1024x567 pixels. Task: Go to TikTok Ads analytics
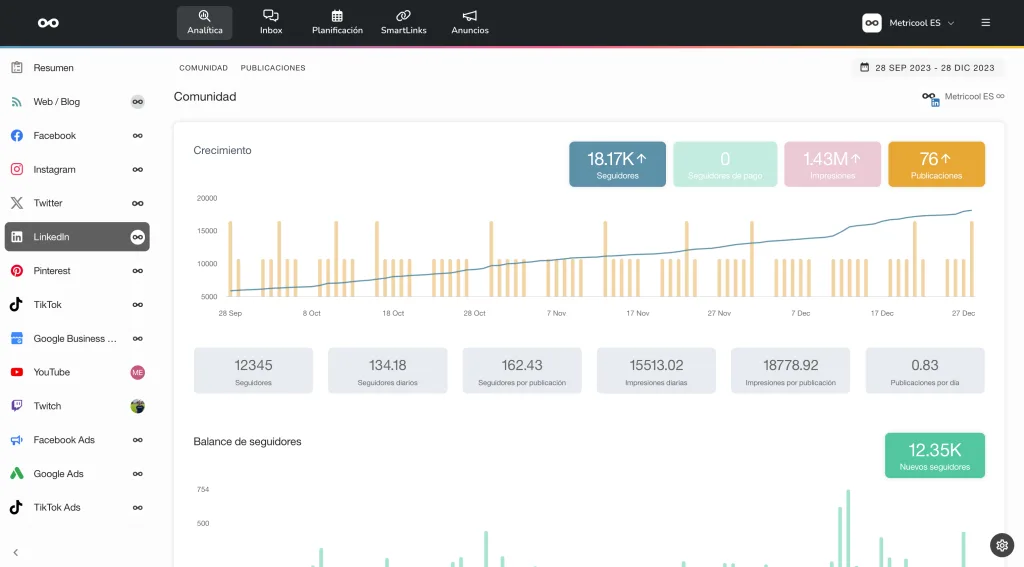(x=58, y=508)
